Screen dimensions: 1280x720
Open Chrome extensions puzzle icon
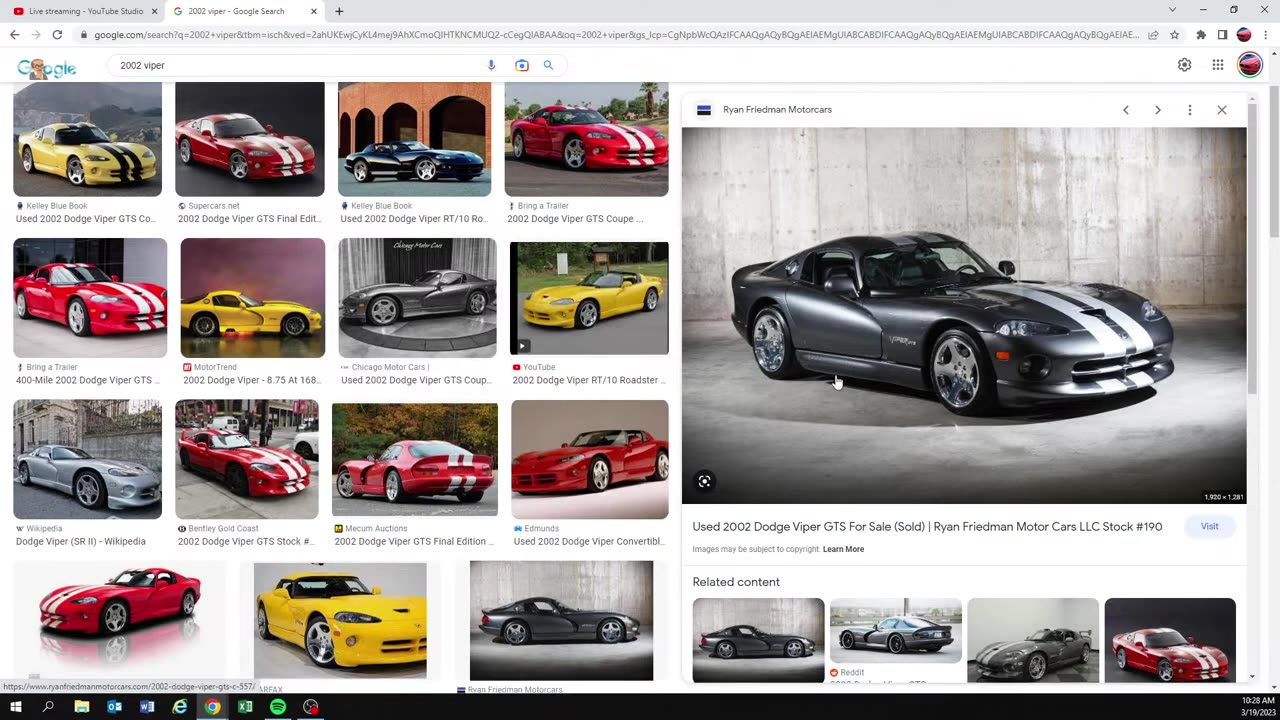1201,35
